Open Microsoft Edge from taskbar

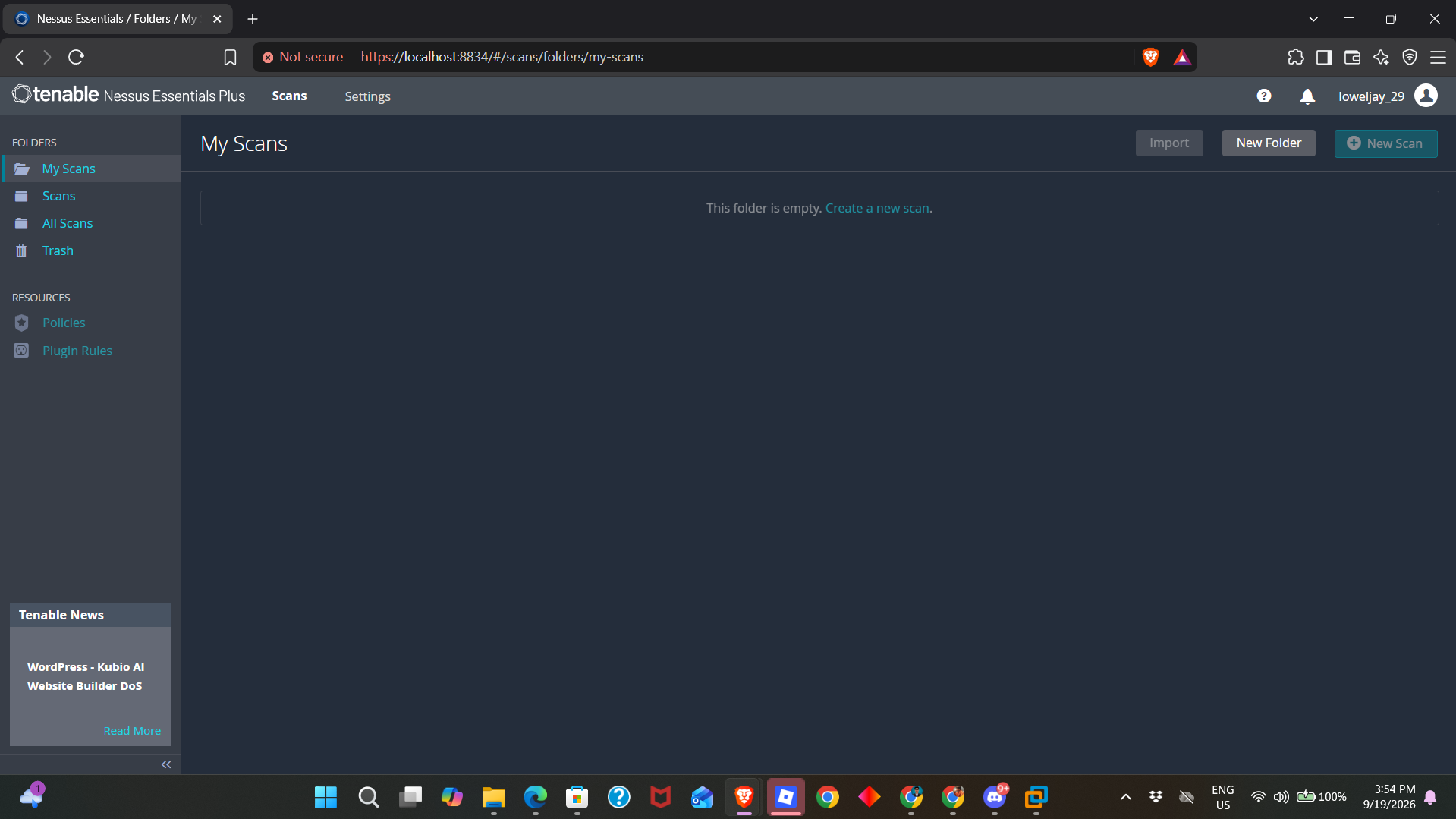535,797
